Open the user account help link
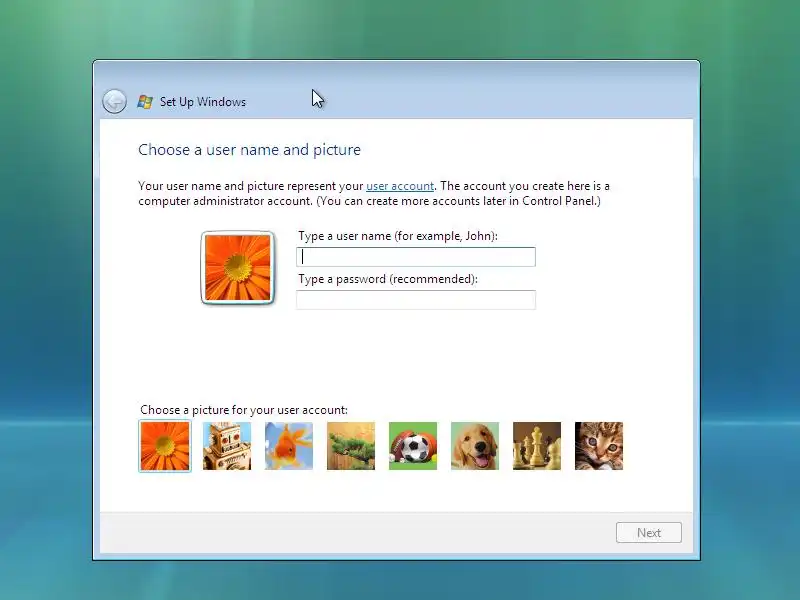 coord(400,186)
